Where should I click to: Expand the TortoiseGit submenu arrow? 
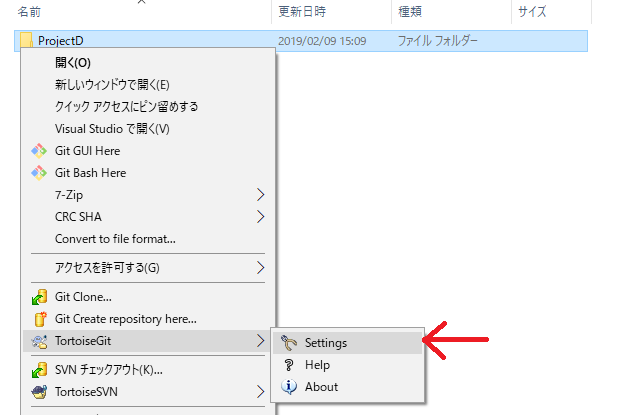tap(260, 341)
